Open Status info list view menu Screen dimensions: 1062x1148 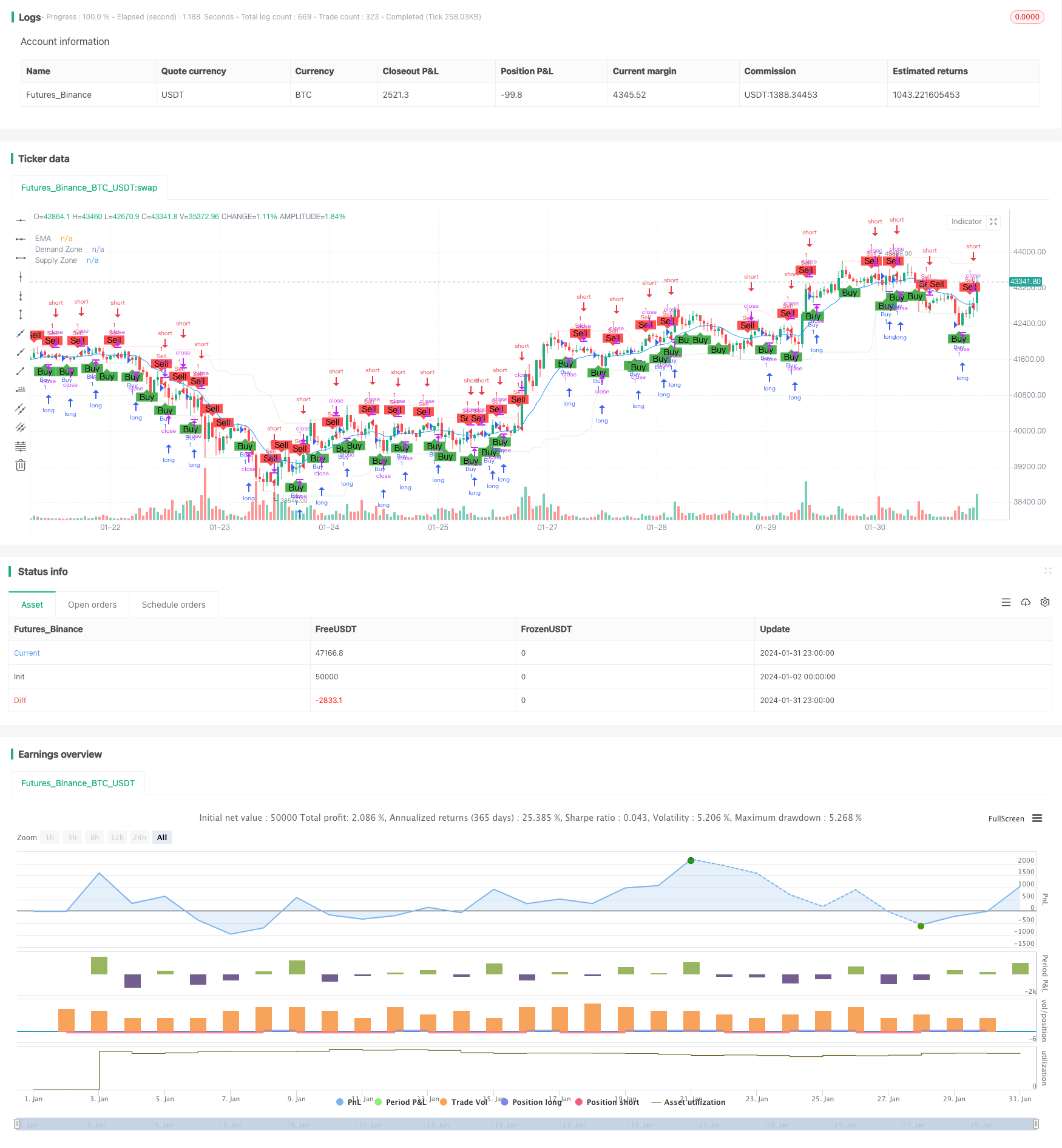tap(1006, 602)
